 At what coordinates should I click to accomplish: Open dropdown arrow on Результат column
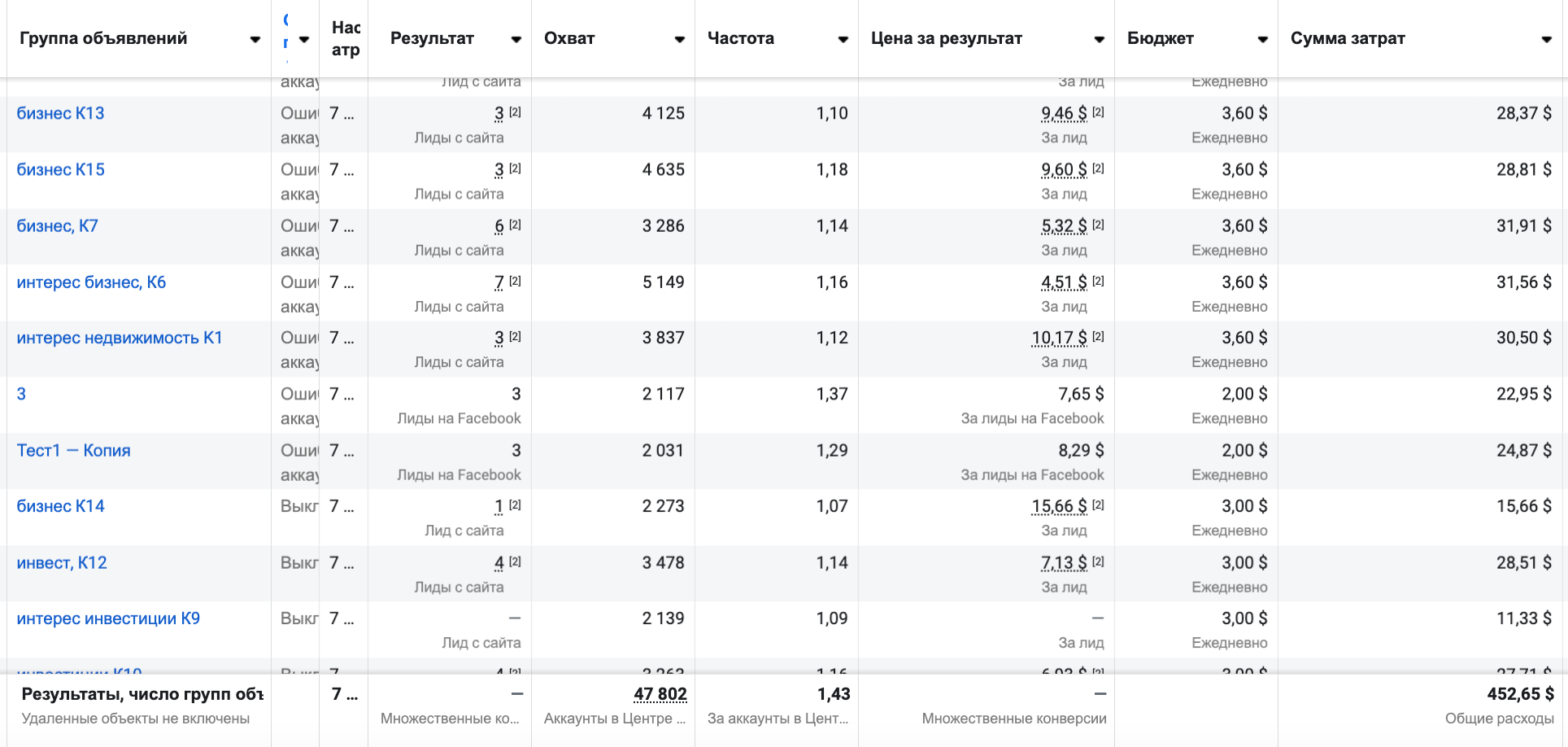516,39
